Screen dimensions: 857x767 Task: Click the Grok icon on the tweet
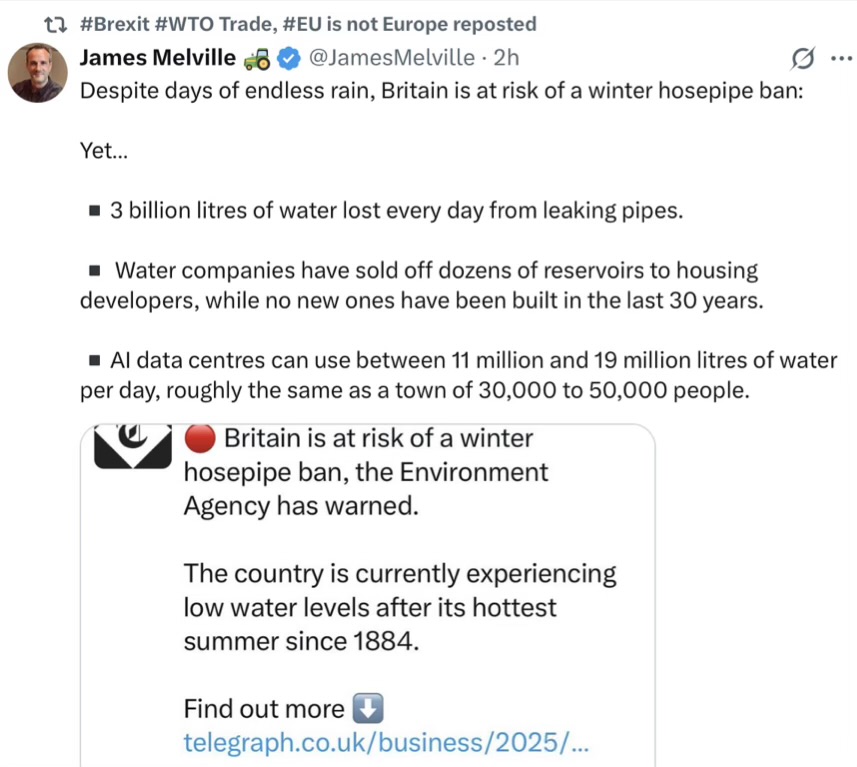pyautogui.click(x=802, y=60)
